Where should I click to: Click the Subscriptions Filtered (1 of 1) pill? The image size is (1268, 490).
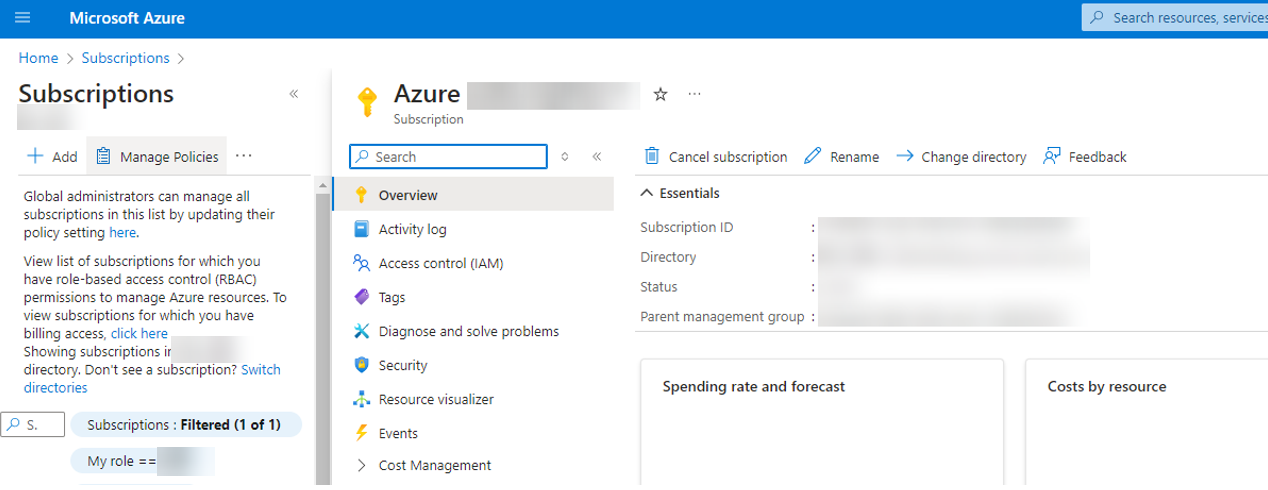pyautogui.click(x=185, y=425)
